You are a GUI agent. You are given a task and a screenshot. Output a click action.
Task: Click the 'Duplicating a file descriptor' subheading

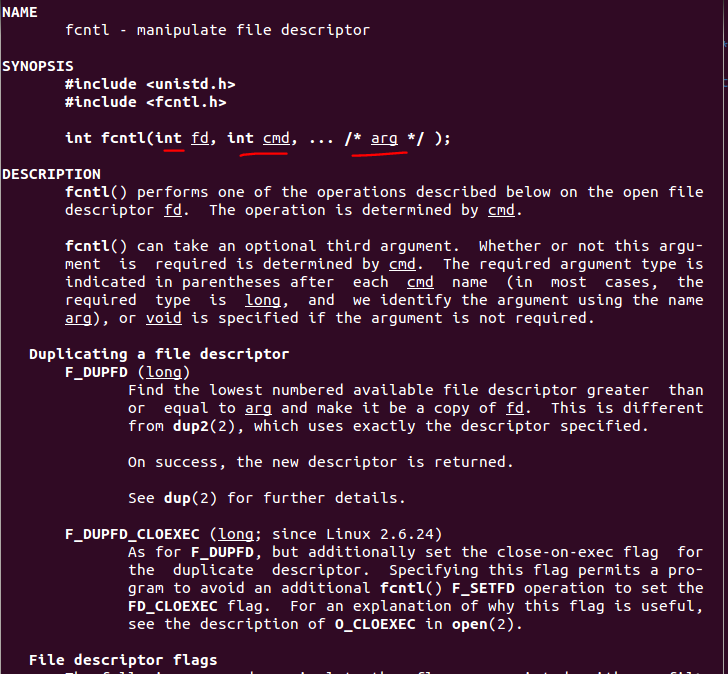coord(159,354)
